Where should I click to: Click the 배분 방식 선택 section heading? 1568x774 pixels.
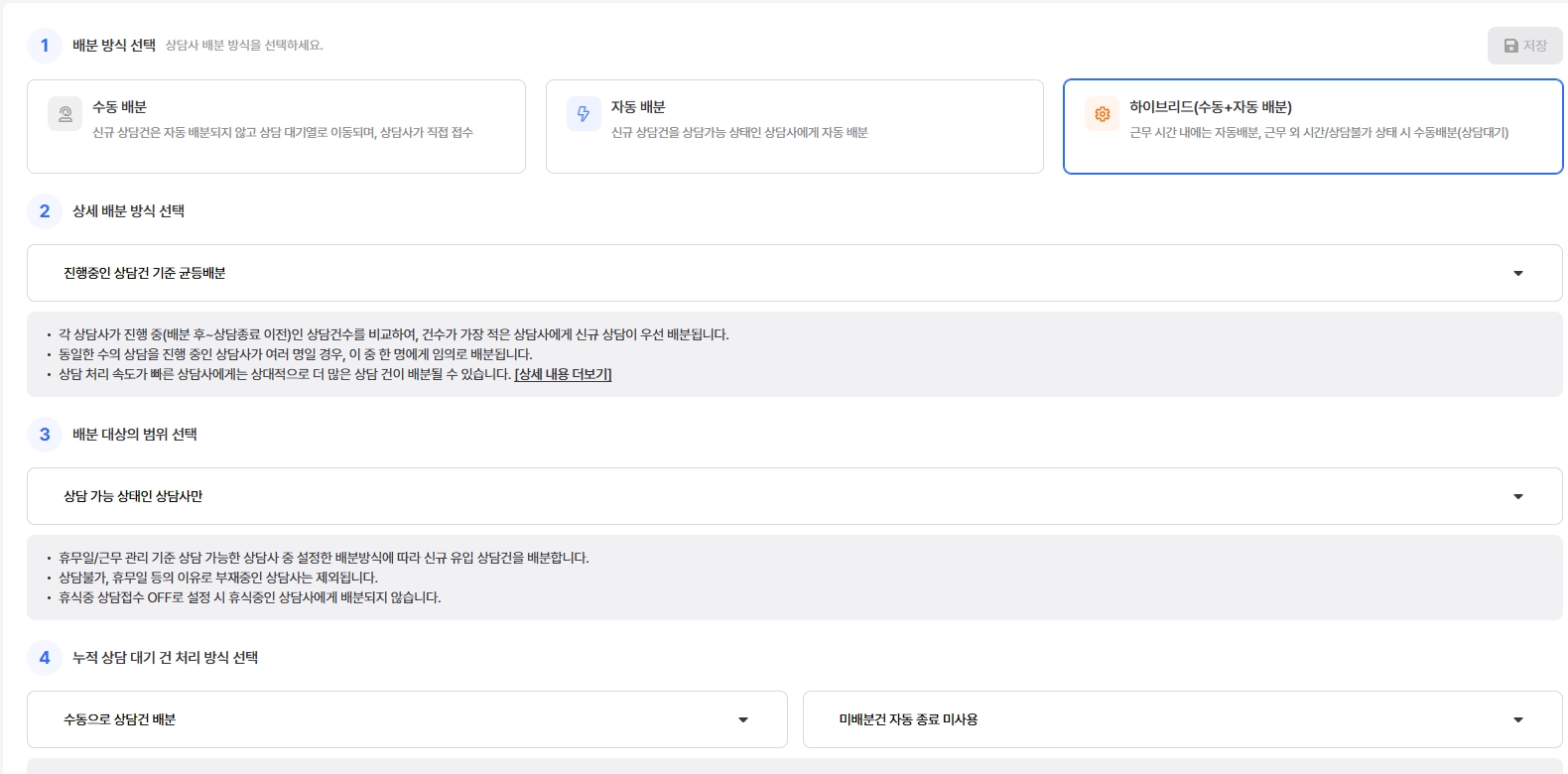pyautogui.click(x=114, y=46)
